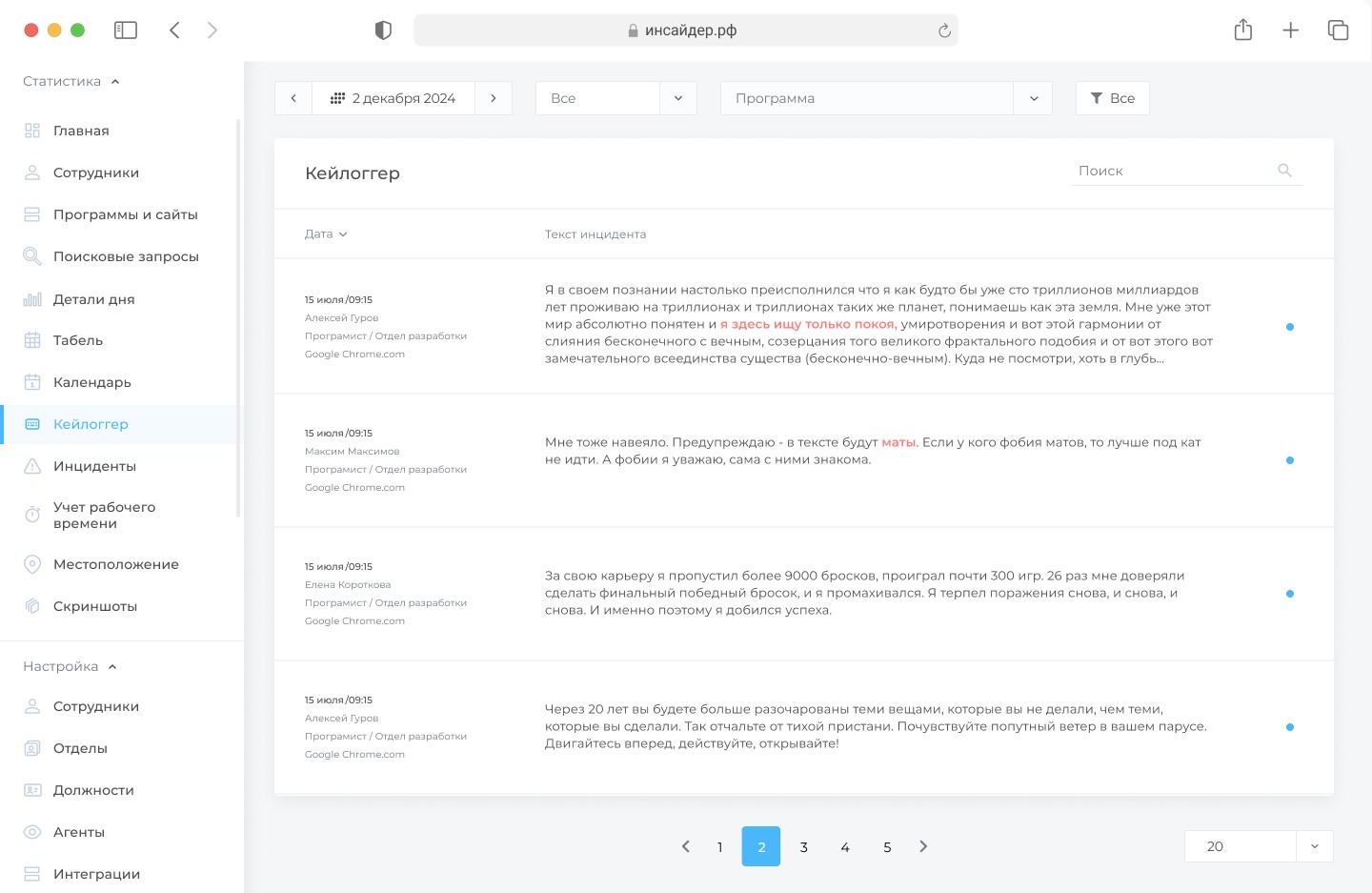The width and height of the screenshot is (1372, 893).
Task: Click the Отделы icon
Action: click(32, 748)
